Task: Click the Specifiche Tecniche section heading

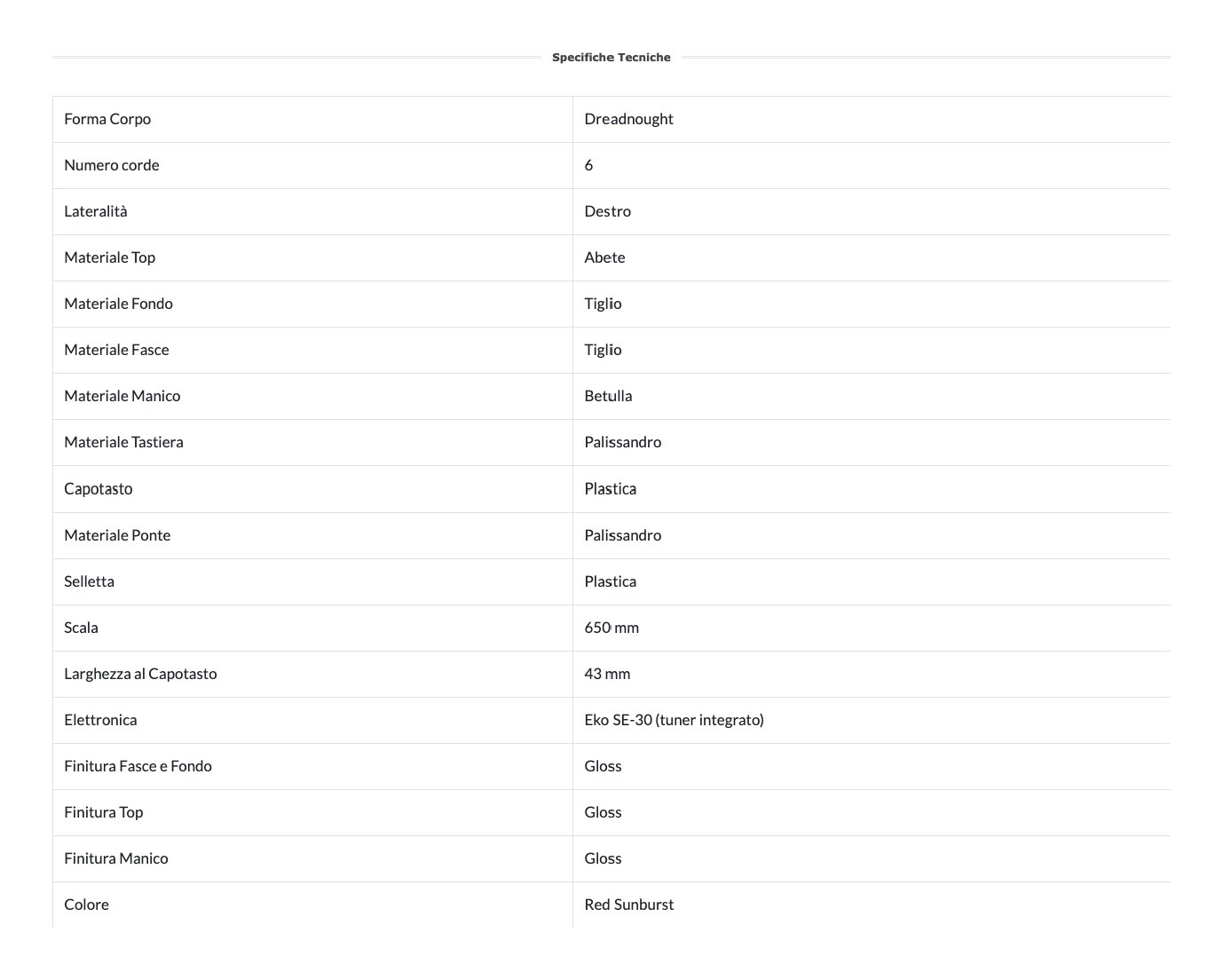Action: point(611,58)
